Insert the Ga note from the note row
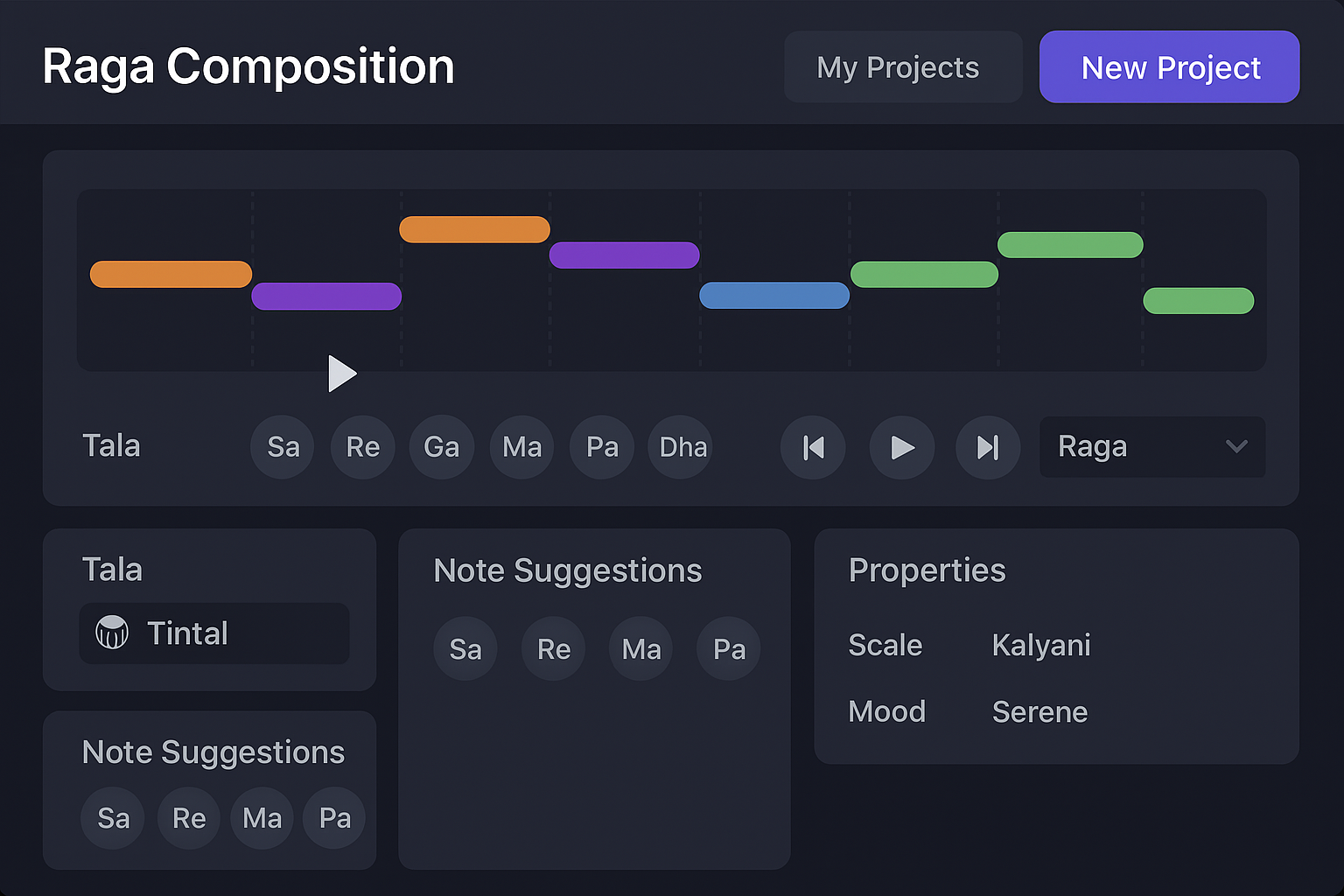This screenshot has width=1344, height=896. (x=442, y=447)
